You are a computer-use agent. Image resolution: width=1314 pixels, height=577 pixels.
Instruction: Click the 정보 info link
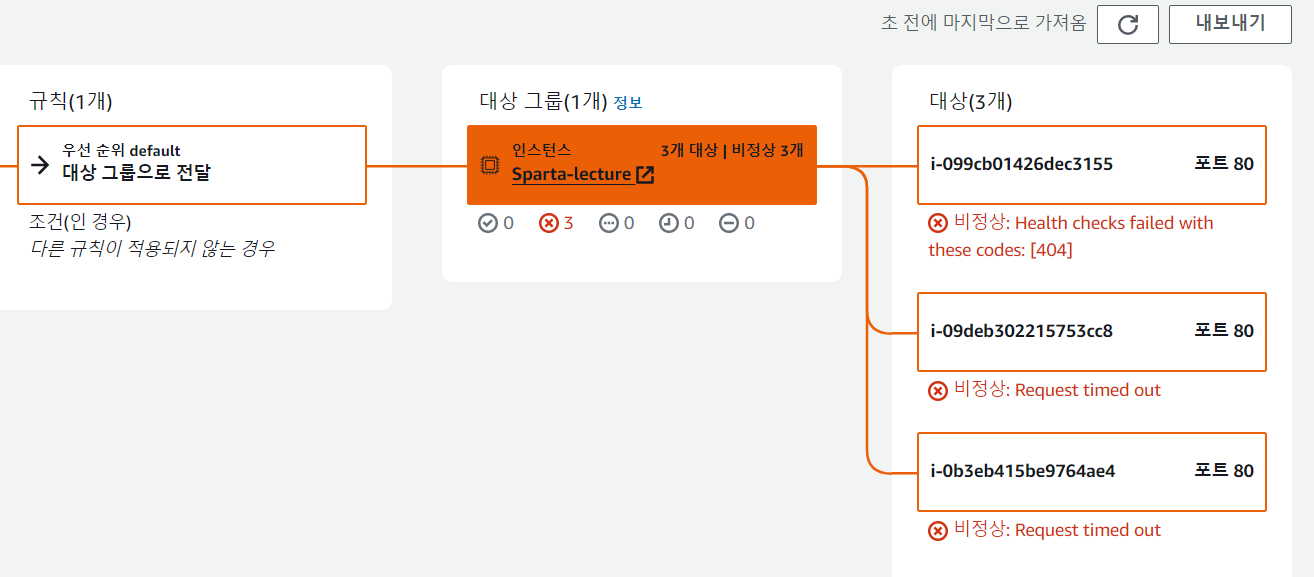(x=628, y=102)
